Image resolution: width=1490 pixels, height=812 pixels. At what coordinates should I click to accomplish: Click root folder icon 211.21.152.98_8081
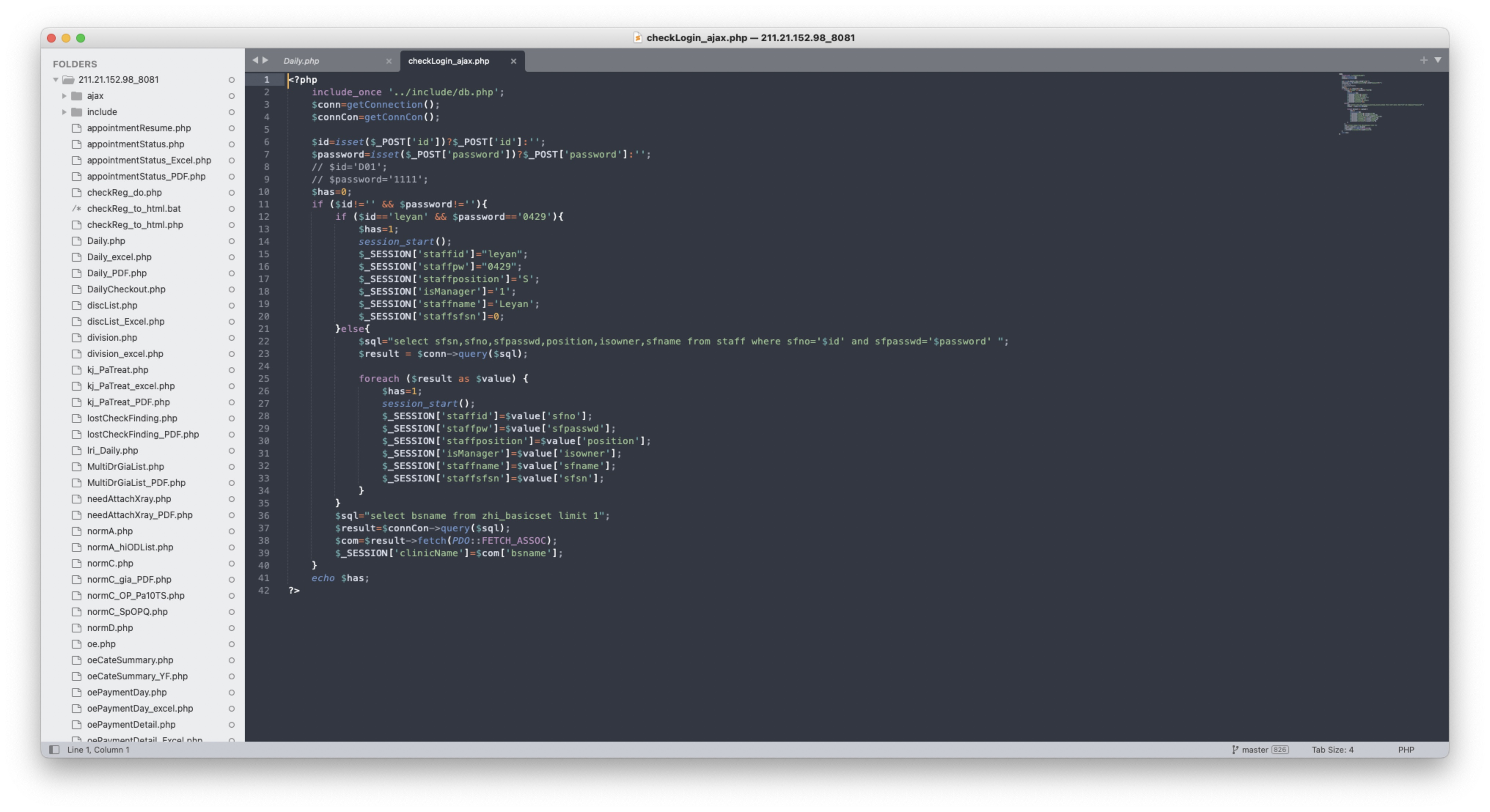coord(68,80)
